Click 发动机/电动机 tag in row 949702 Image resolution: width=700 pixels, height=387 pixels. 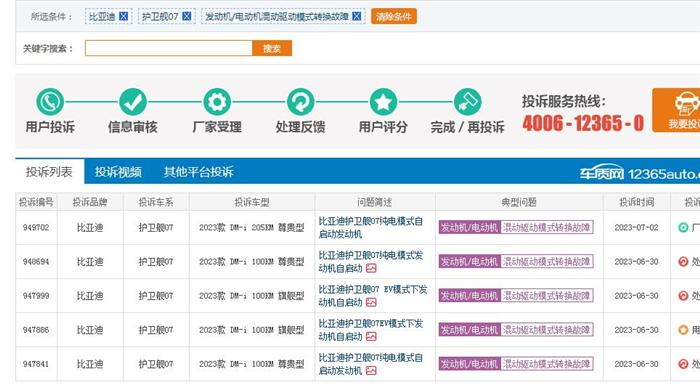tap(469, 228)
